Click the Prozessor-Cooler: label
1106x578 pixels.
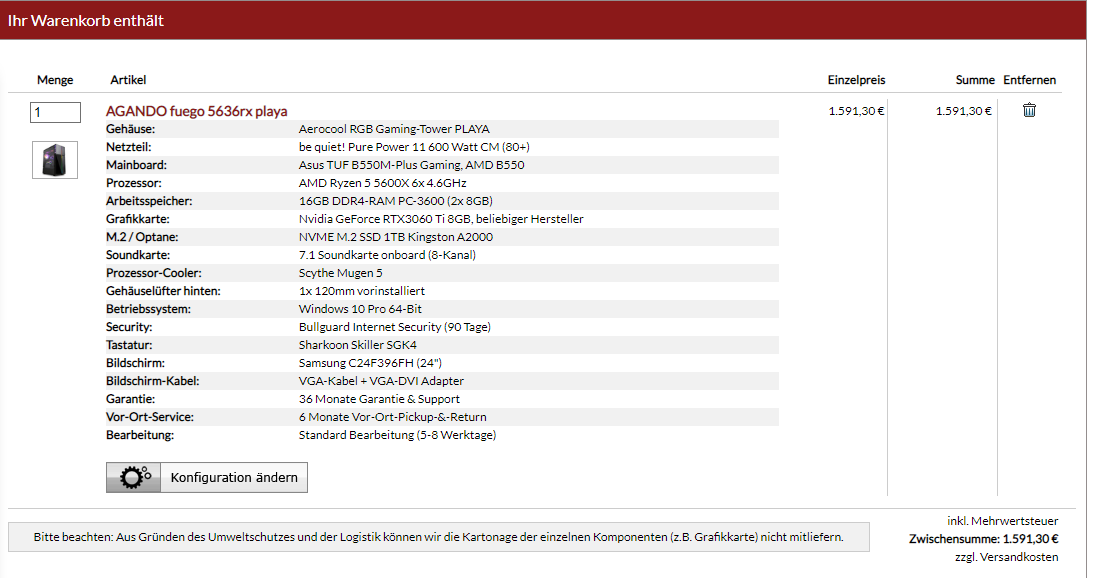tap(154, 273)
